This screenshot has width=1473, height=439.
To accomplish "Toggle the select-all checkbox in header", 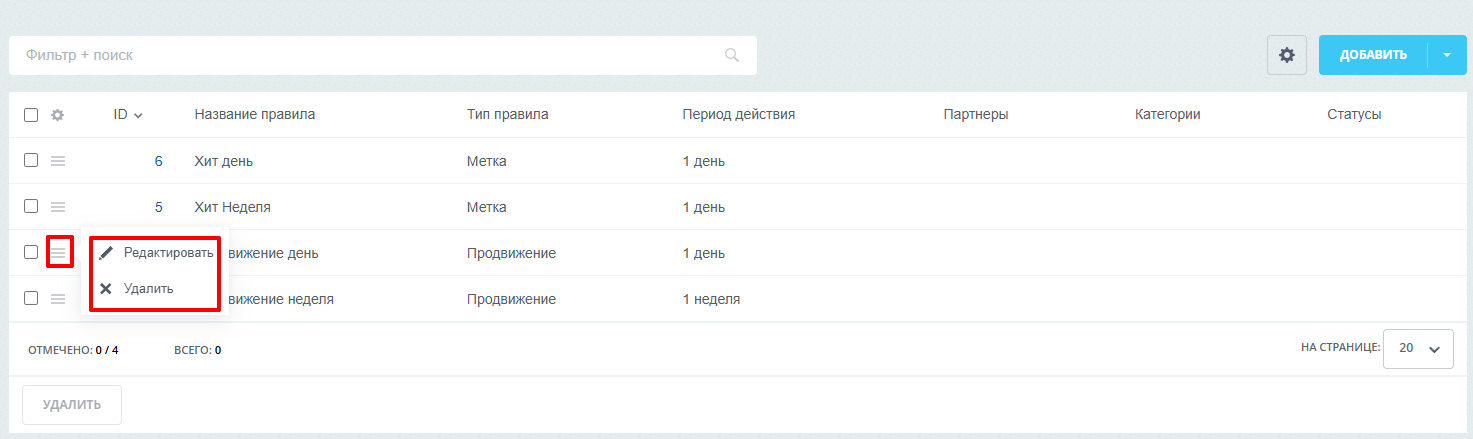I will 31,115.
